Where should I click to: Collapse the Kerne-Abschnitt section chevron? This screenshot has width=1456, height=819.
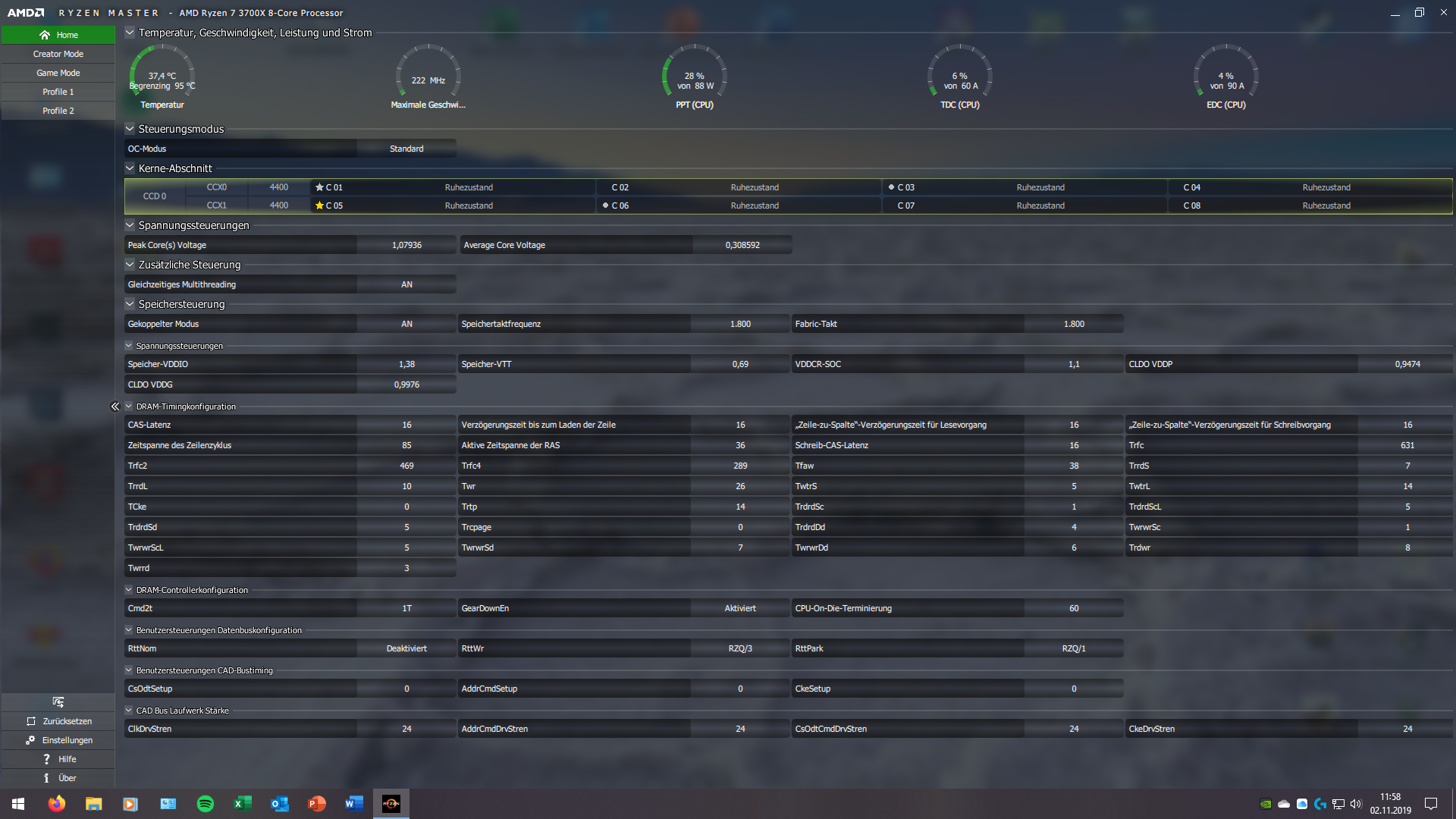(x=130, y=168)
